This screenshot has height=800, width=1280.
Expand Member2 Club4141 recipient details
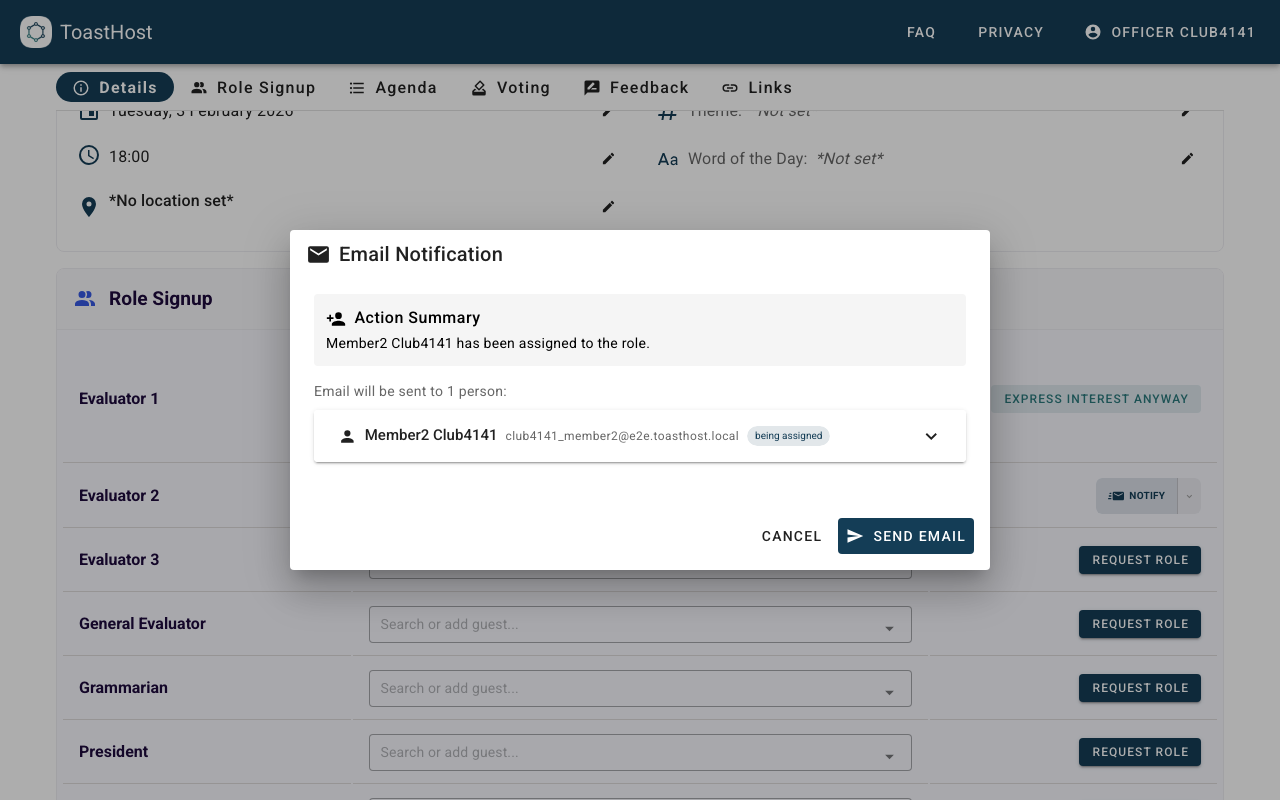click(931, 436)
